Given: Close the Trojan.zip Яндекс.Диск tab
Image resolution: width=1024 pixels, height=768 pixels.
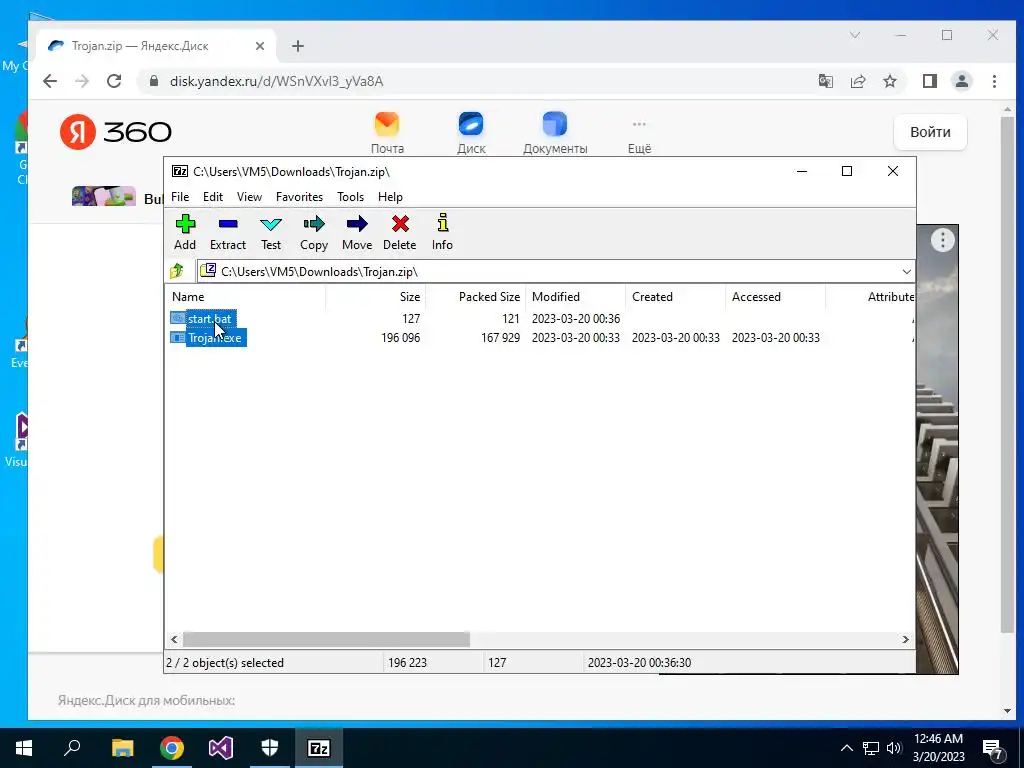Looking at the screenshot, I should [x=260, y=46].
